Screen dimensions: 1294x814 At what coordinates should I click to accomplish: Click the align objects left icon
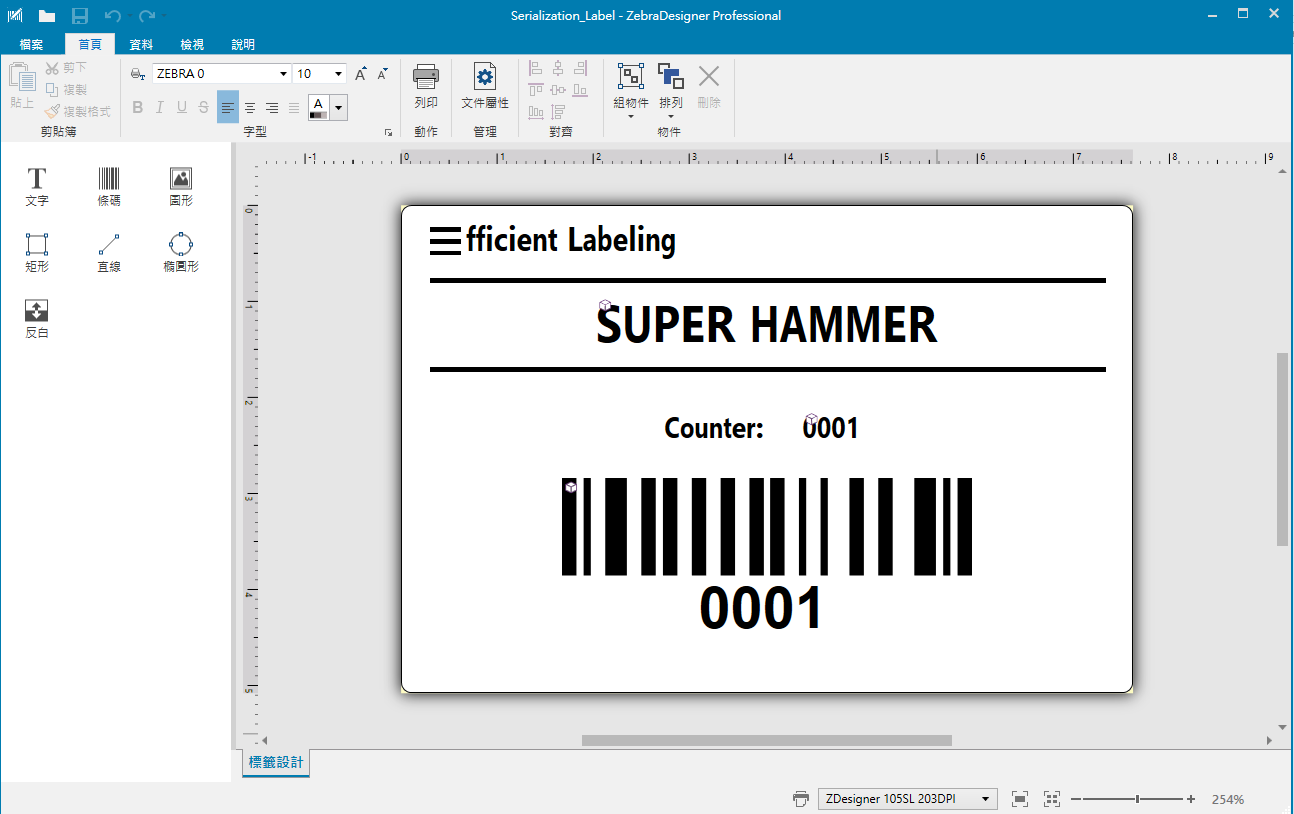point(535,69)
